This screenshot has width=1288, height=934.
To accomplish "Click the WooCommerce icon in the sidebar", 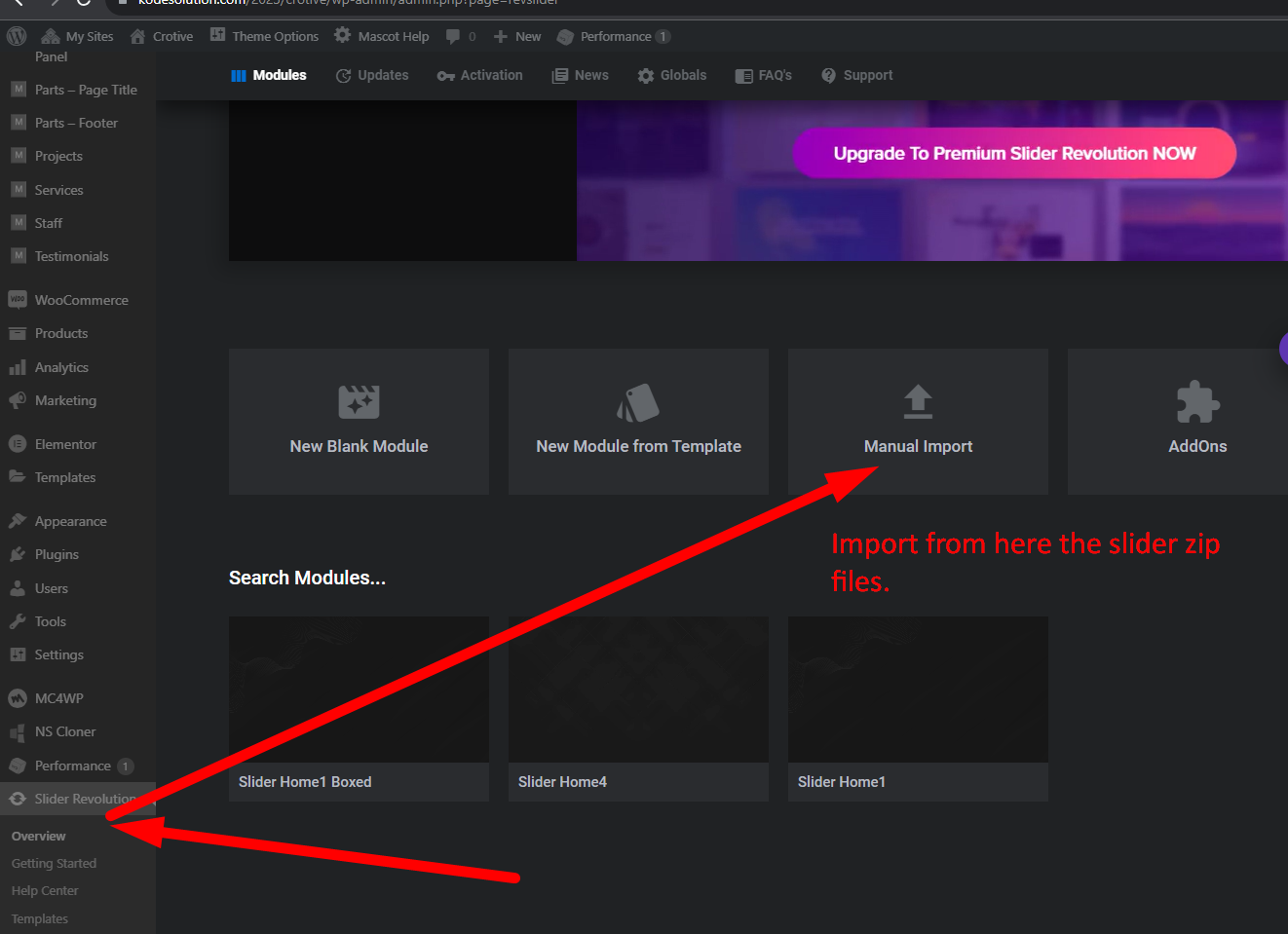I will click(18, 300).
